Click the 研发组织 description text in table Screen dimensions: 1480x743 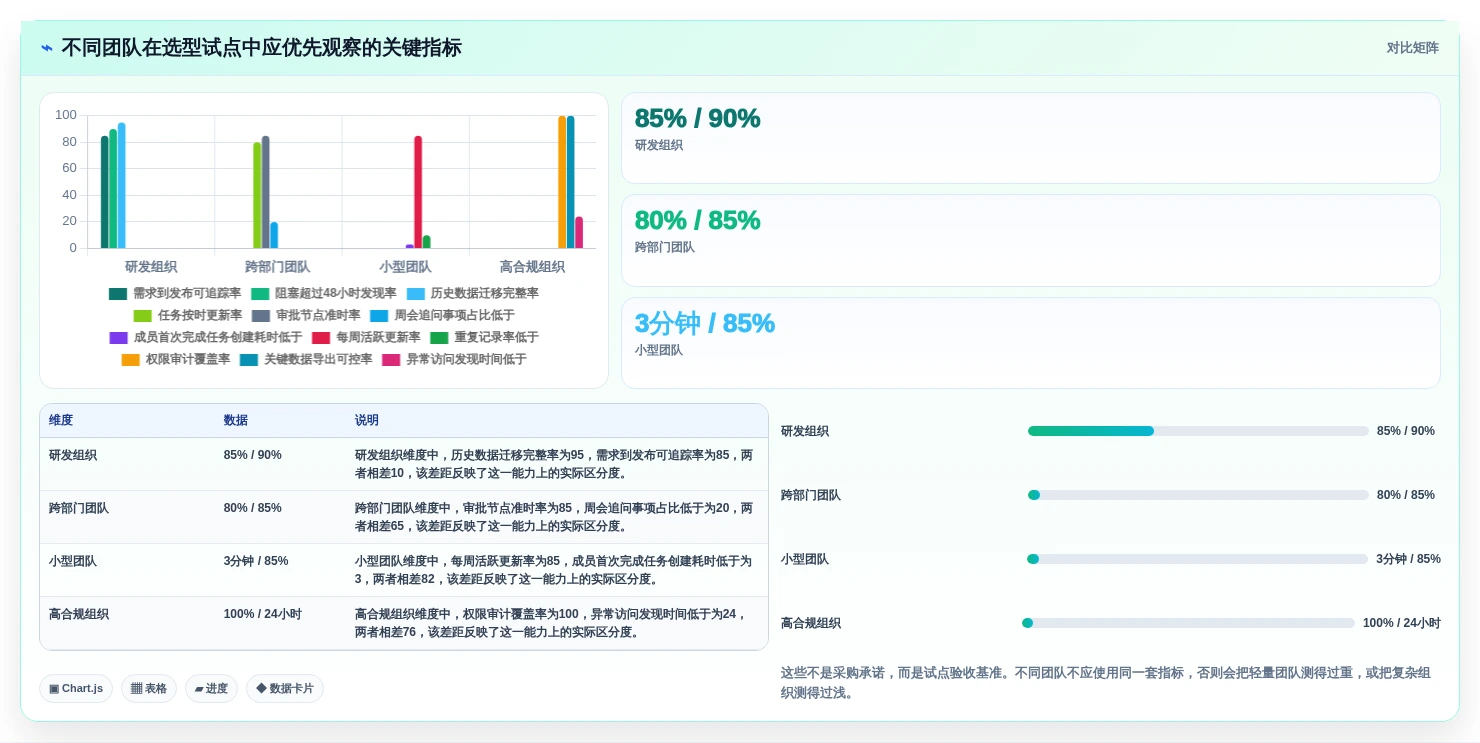click(x=554, y=464)
